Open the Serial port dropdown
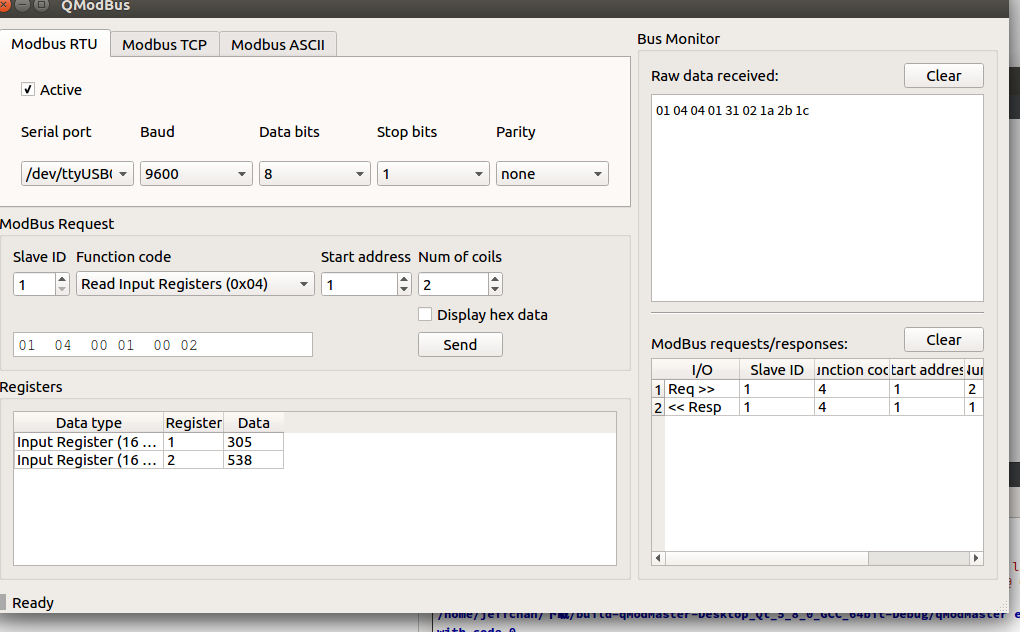This screenshot has width=1020, height=632. click(x=77, y=174)
